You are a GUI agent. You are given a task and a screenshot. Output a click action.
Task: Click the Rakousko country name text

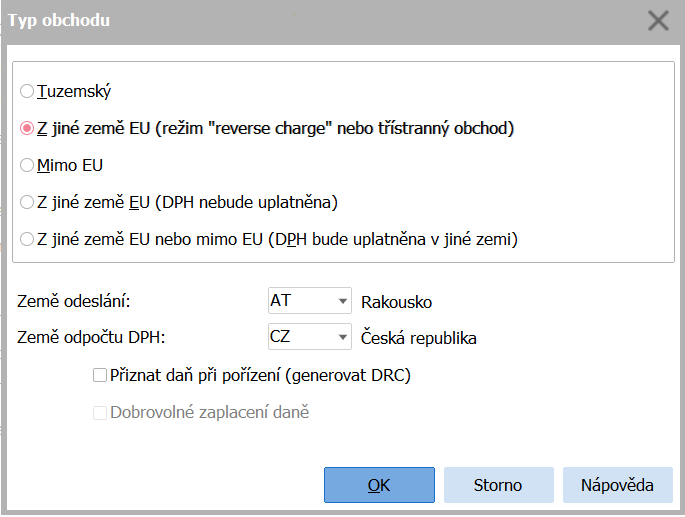coord(396,302)
